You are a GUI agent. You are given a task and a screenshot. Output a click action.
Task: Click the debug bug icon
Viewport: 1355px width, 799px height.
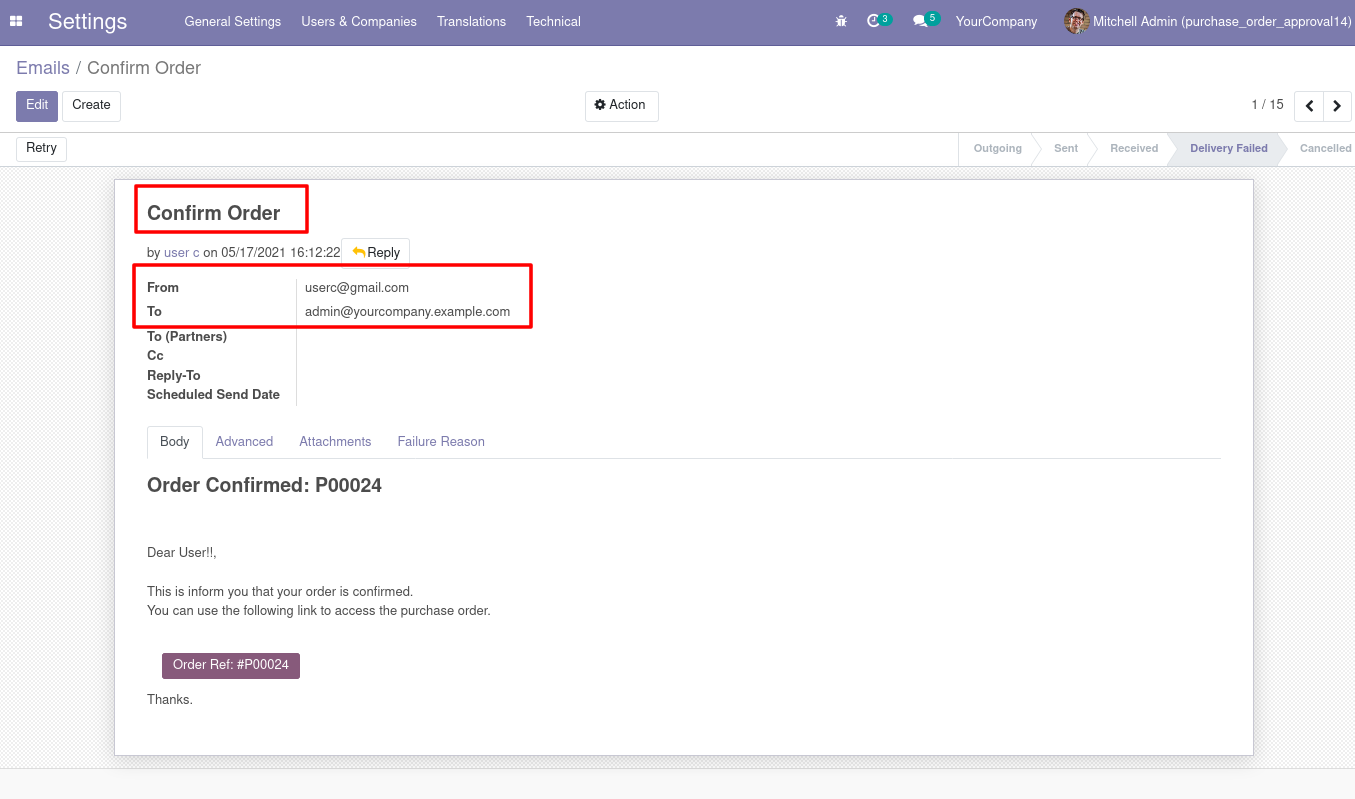pos(841,21)
